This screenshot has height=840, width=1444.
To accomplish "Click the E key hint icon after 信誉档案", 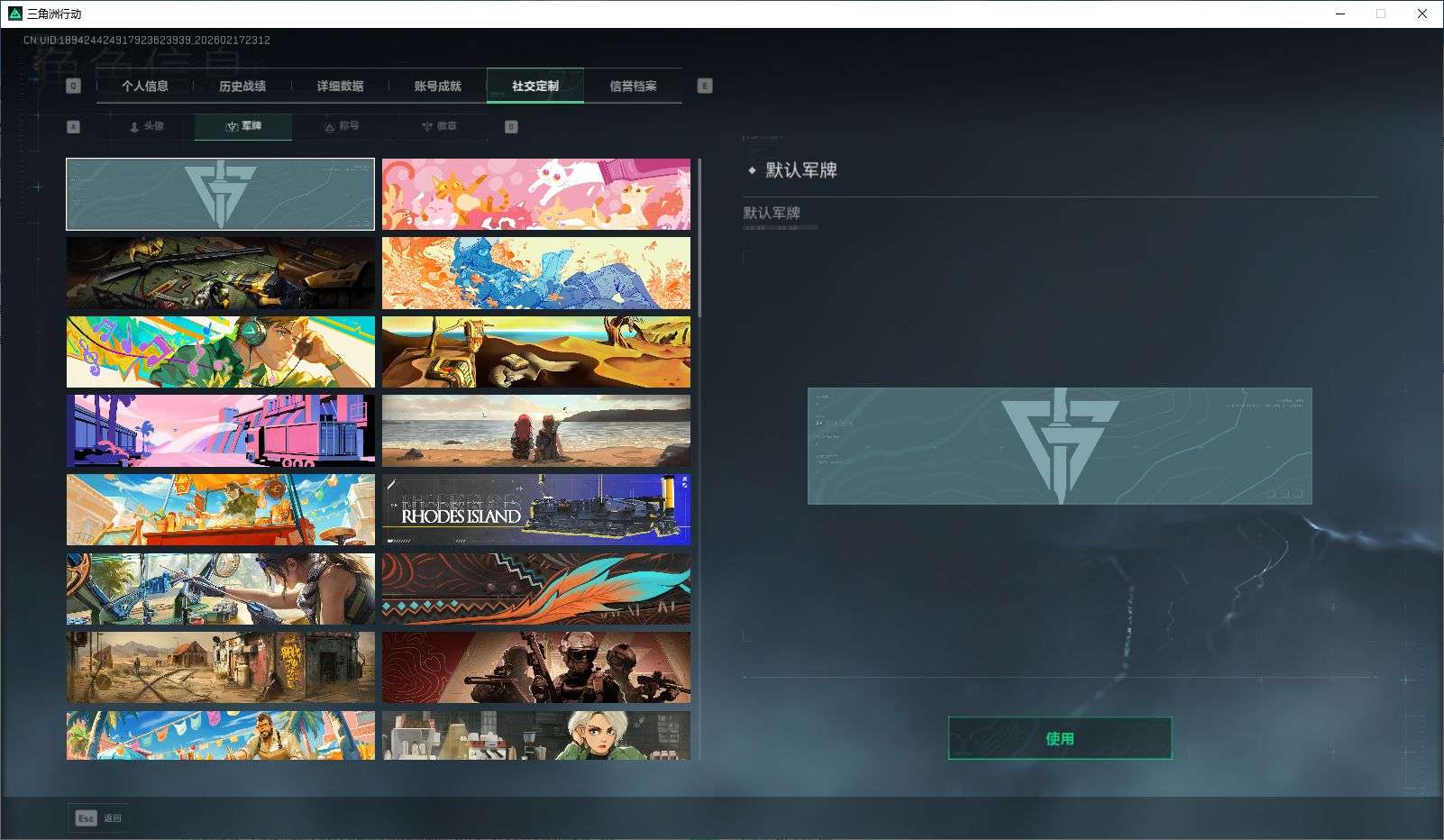I will [x=705, y=86].
